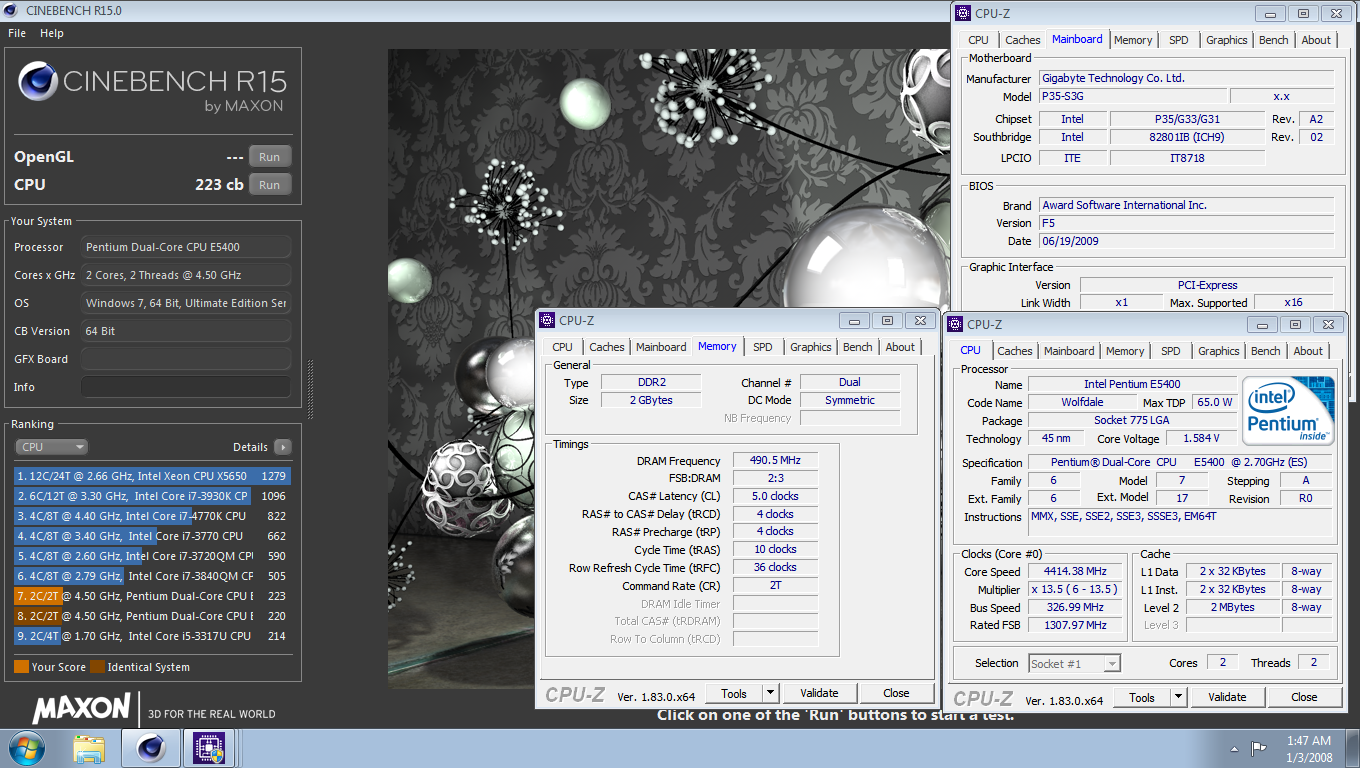
Task: Click the Your Score orange legend swatch
Action: pyautogui.click(x=21, y=667)
